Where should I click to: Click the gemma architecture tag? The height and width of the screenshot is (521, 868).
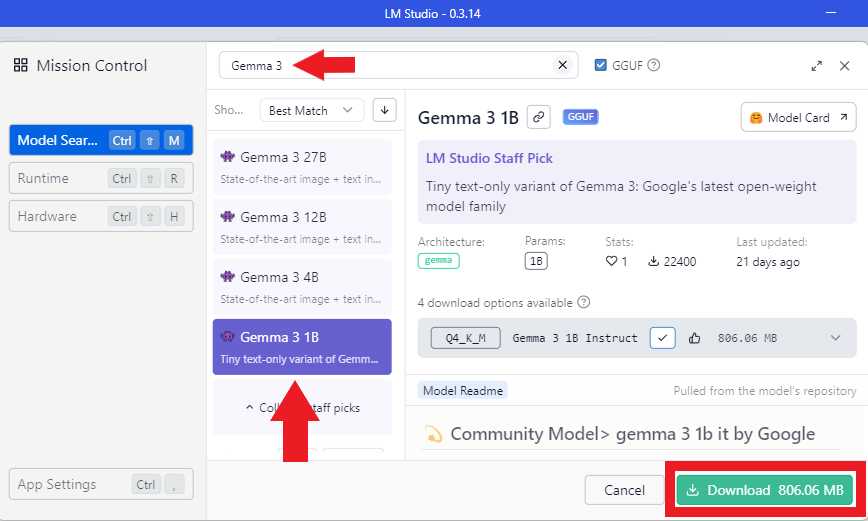point(438,260)
